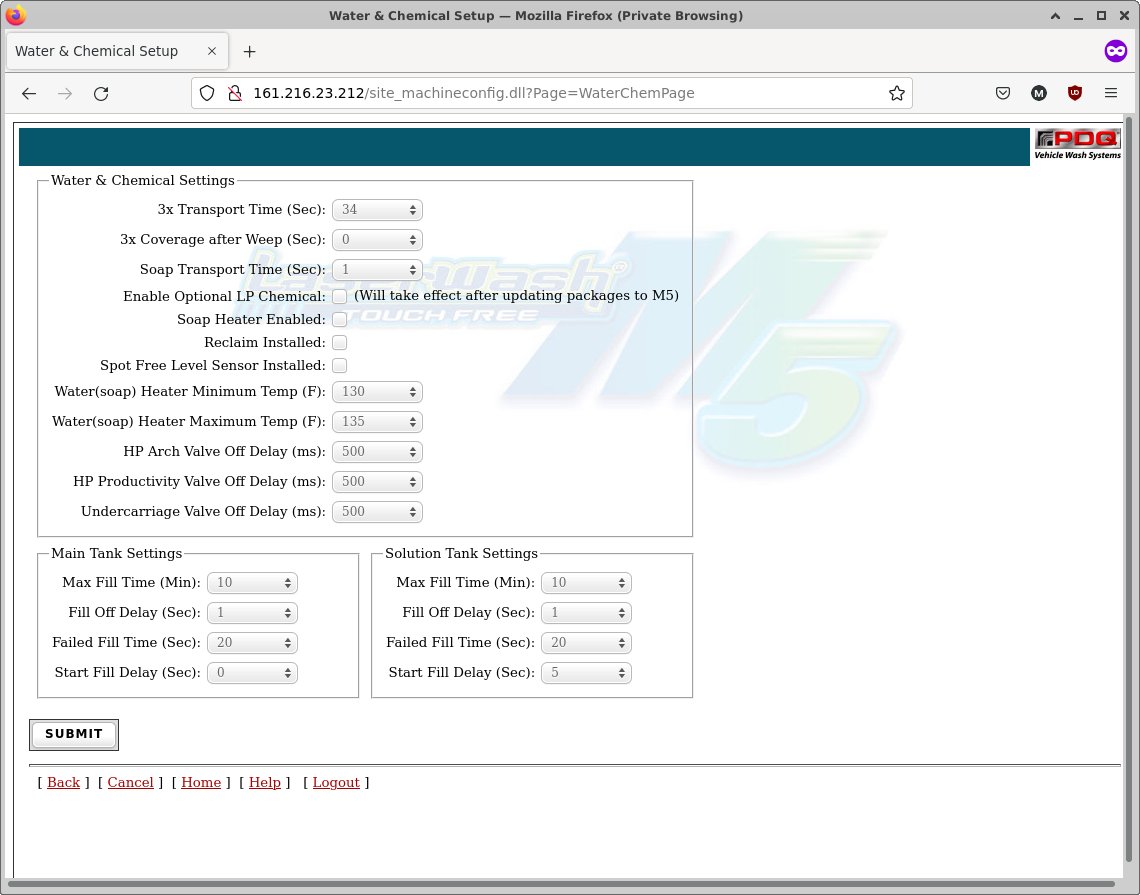Open Solution Tank Max Fill Time dropdown

pyautogui.click(x=587, y=583)
